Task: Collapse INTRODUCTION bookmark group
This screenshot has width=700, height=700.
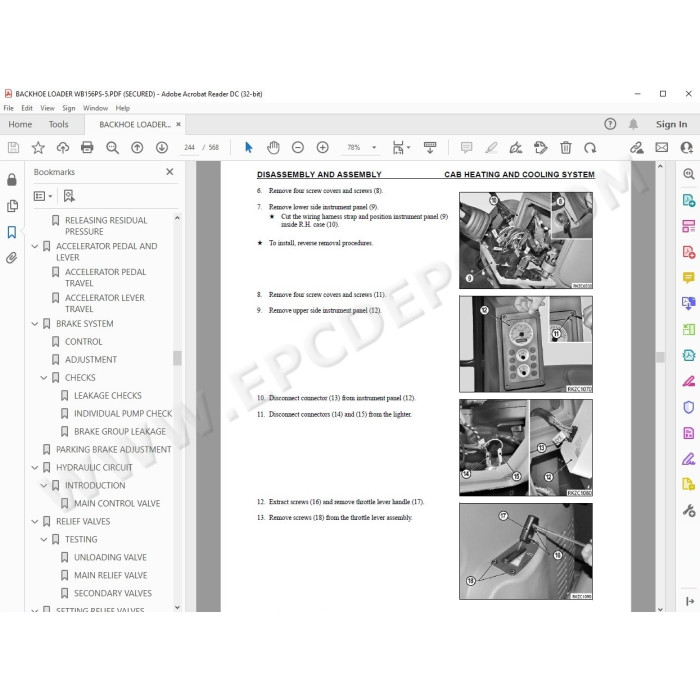Action: (x=44, y=485)
